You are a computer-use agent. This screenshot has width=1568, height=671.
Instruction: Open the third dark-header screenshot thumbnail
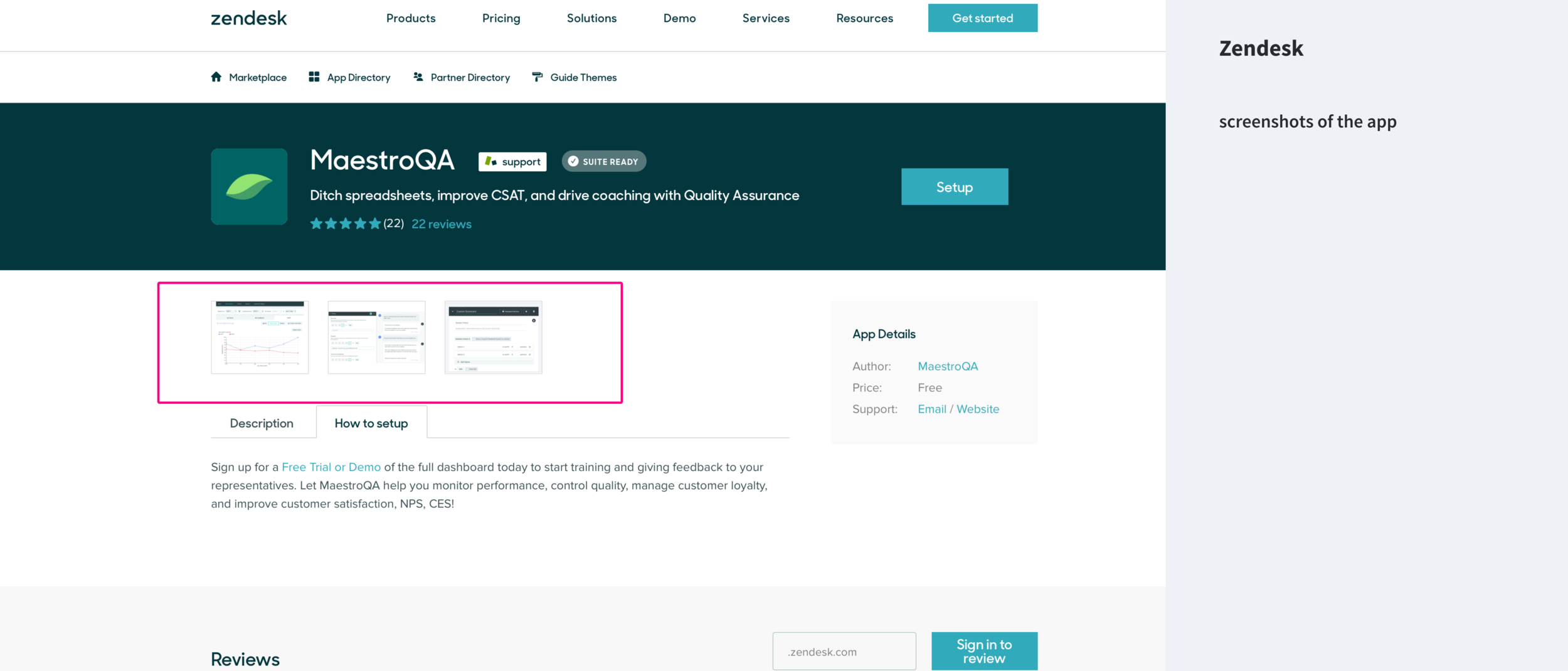point(493,337)
